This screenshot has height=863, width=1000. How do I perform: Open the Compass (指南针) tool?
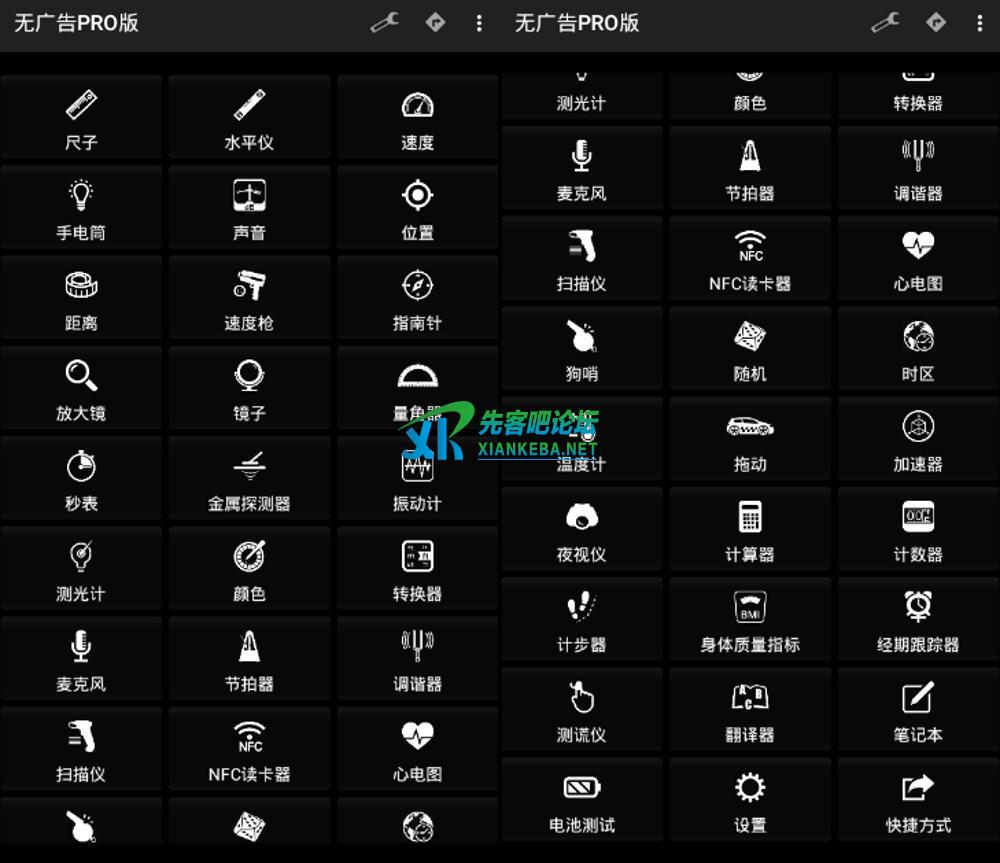point(417,298)
